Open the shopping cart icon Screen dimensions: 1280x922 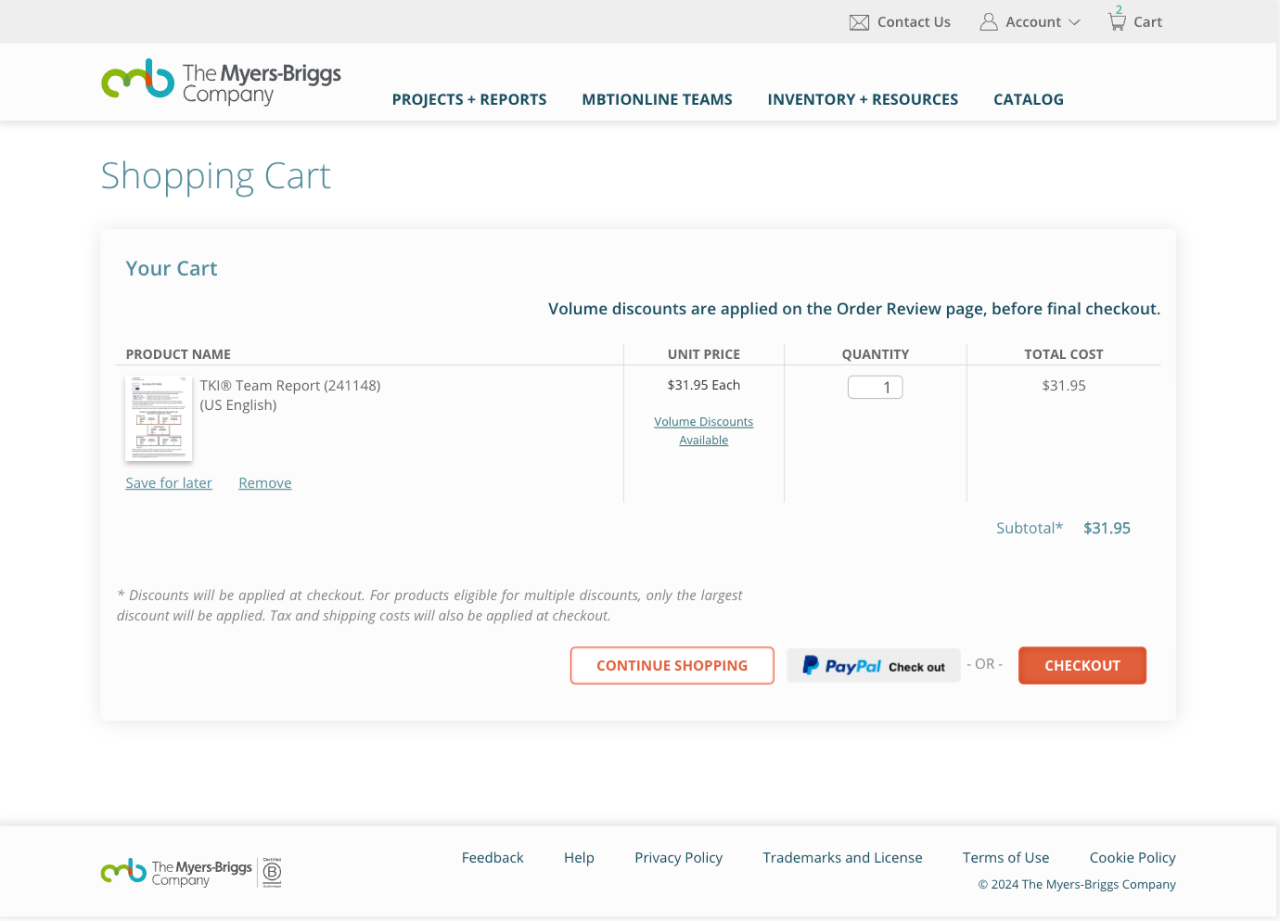[x=1117, y=21]
